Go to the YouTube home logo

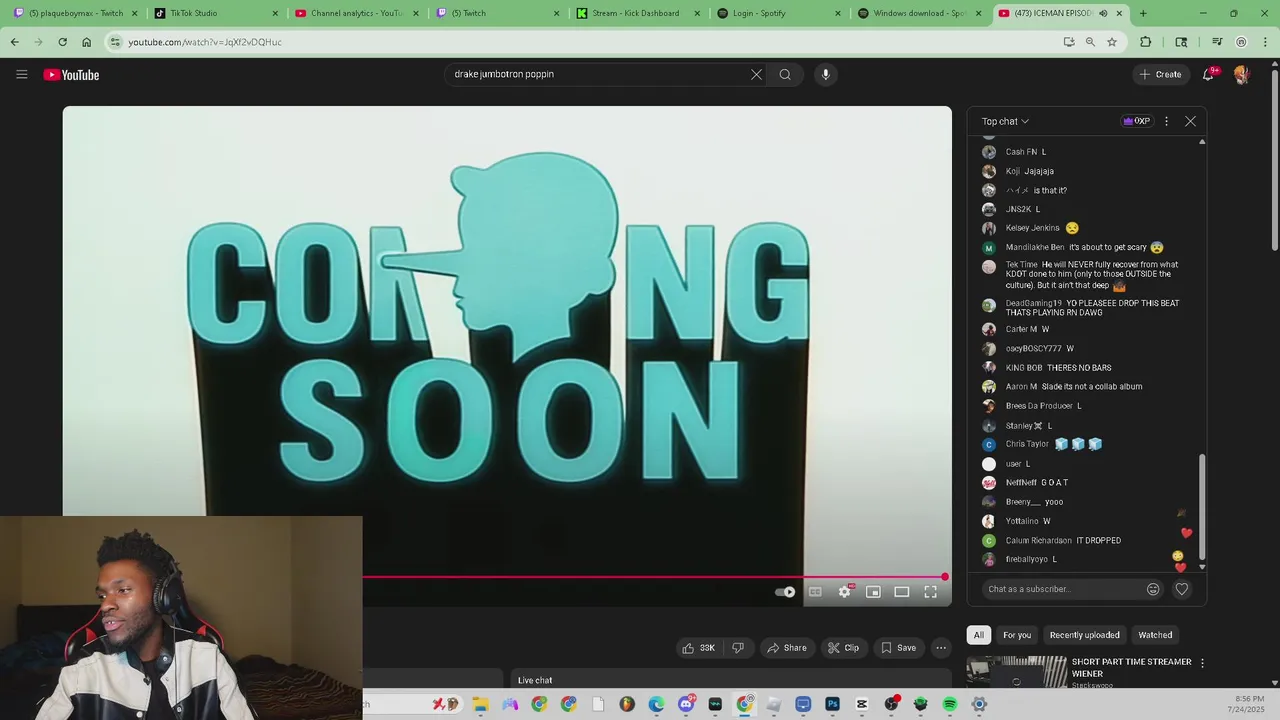pos(71,74)
